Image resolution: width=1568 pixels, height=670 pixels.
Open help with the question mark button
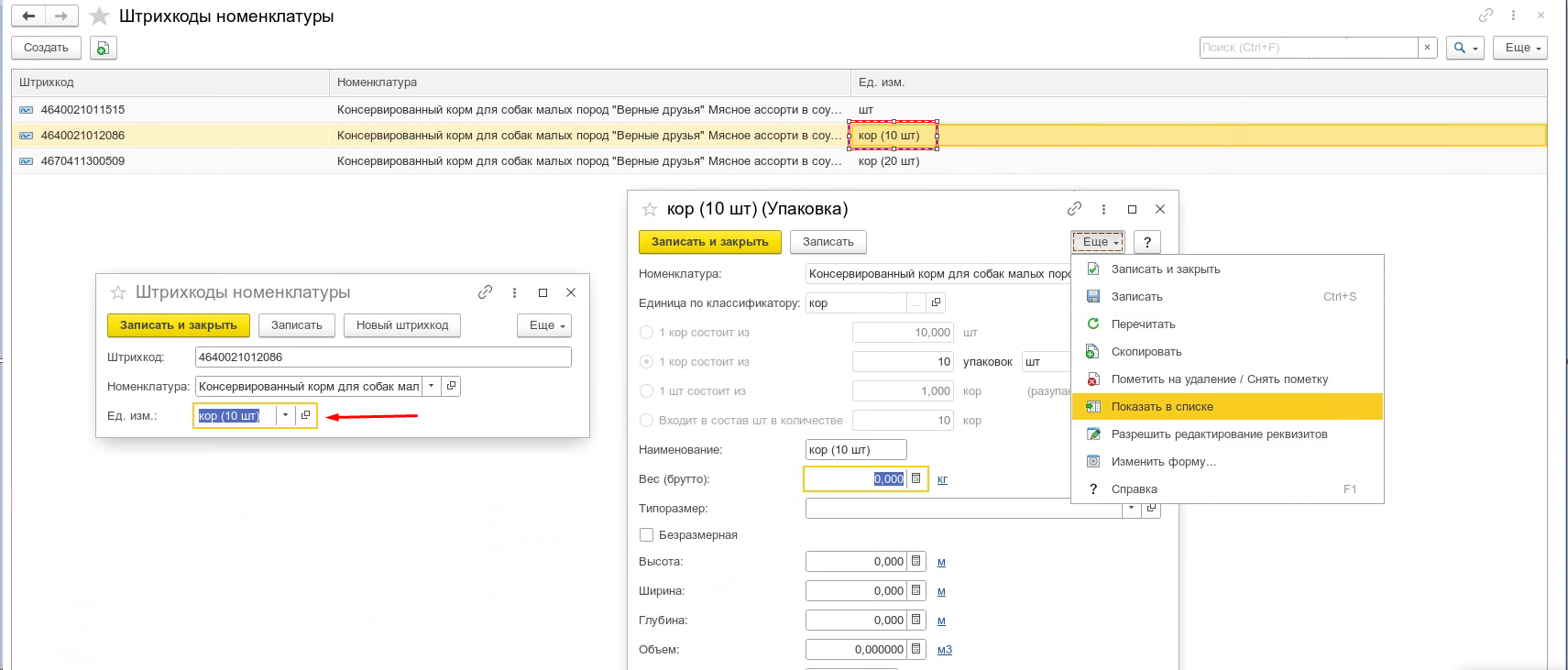click(x=1147, y=242)
